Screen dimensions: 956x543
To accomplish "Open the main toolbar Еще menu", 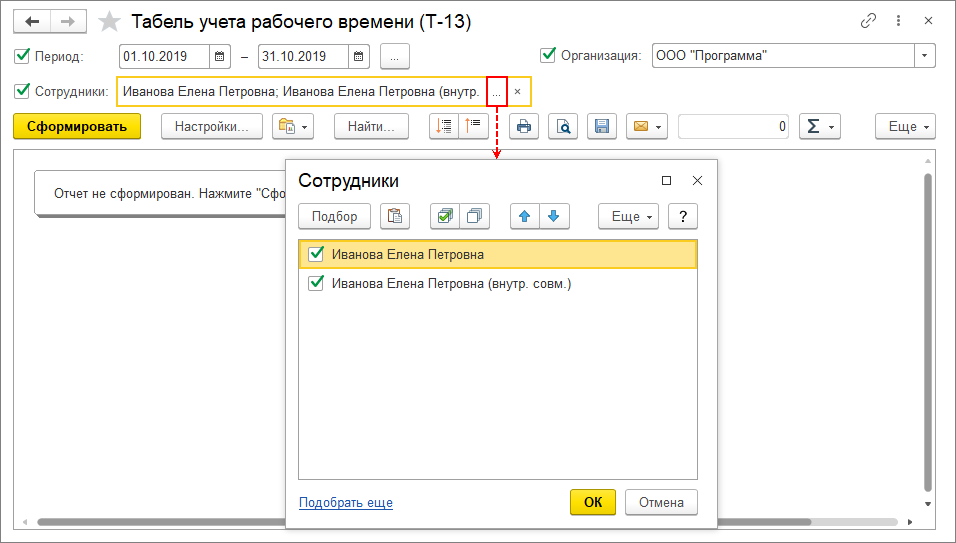I will (905, 127).
